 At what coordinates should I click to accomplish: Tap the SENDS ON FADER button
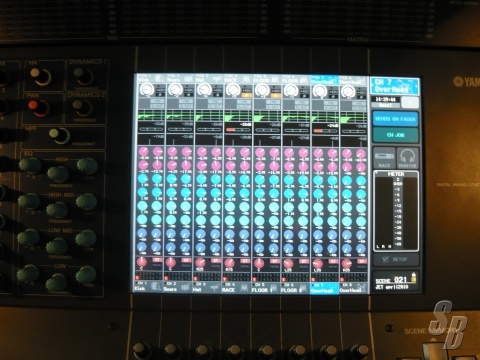click(x=395, y=118)
